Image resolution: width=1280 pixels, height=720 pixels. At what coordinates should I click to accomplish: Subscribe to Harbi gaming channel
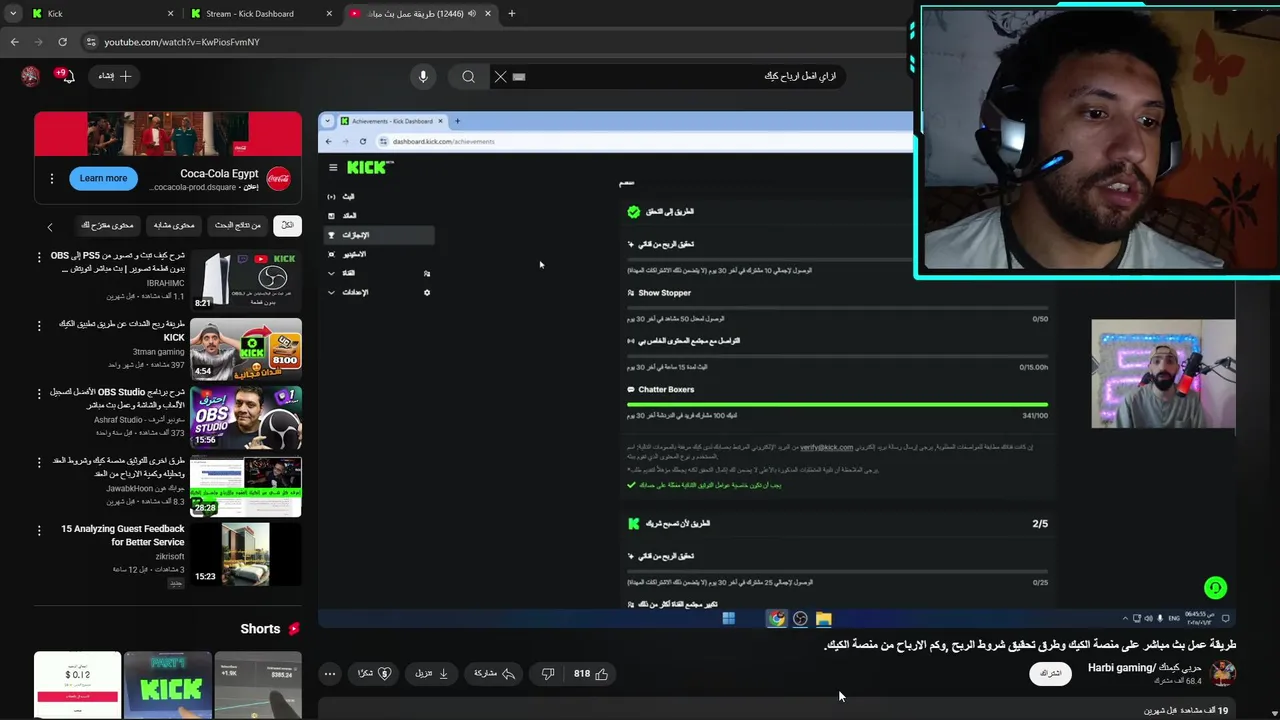pos(1050,674)
